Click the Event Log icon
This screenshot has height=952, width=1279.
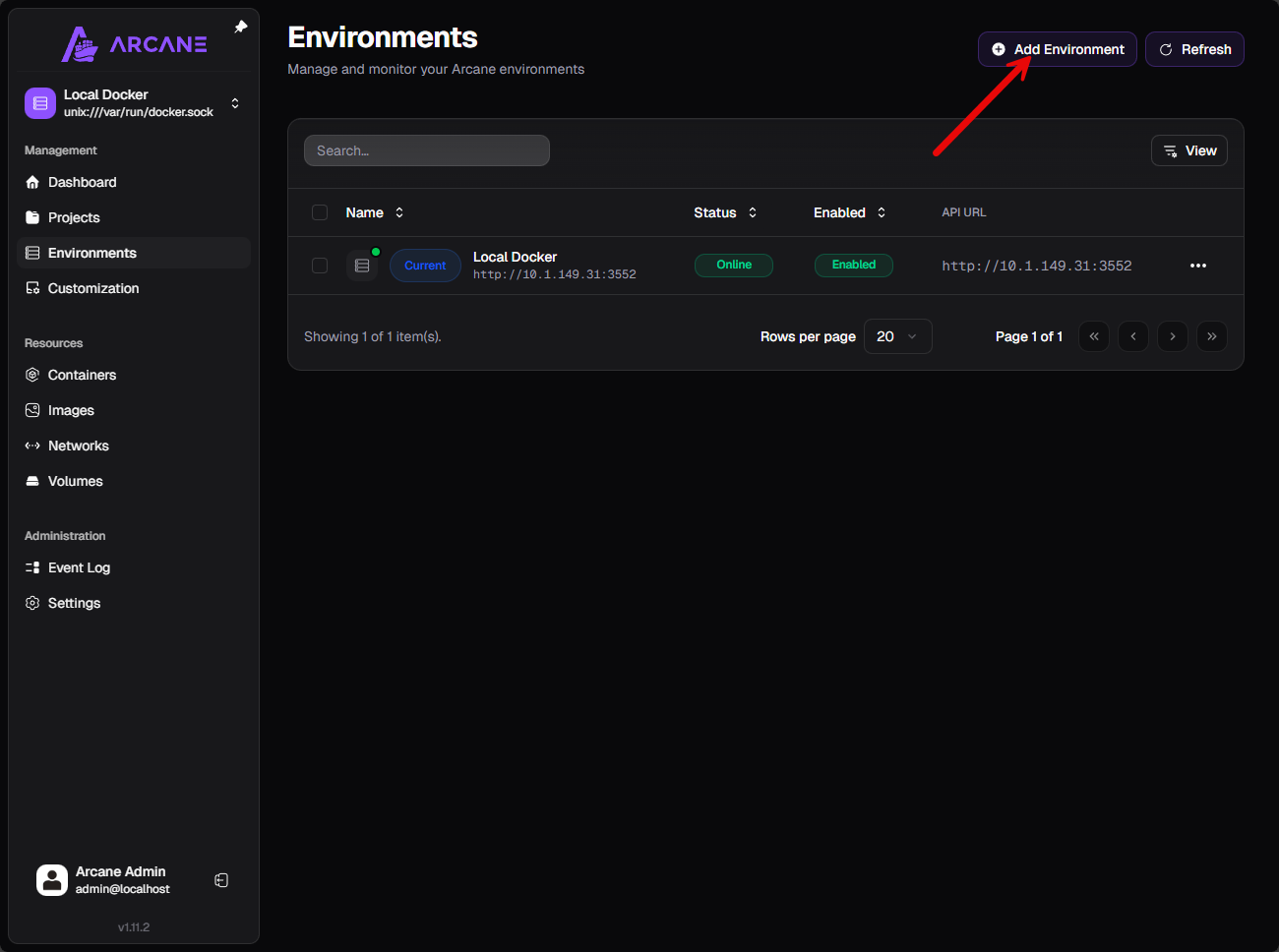click(x=32, y=567)
